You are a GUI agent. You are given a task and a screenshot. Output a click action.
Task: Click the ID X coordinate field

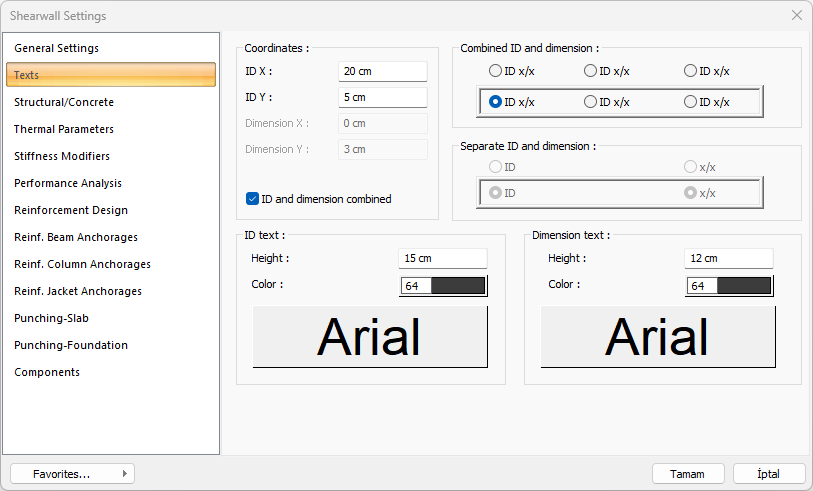pyautogui.click(x=383, y=72)
